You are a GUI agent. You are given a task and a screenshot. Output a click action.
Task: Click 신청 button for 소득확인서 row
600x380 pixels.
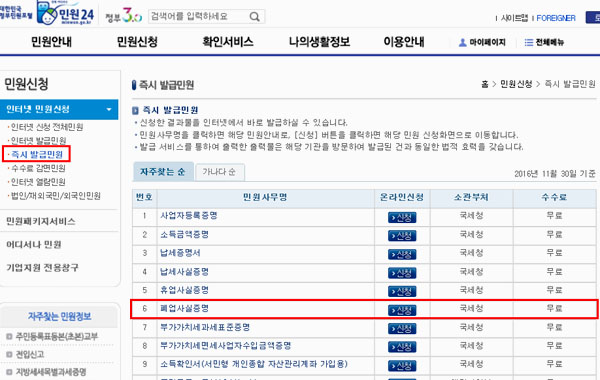click(402, 366)
